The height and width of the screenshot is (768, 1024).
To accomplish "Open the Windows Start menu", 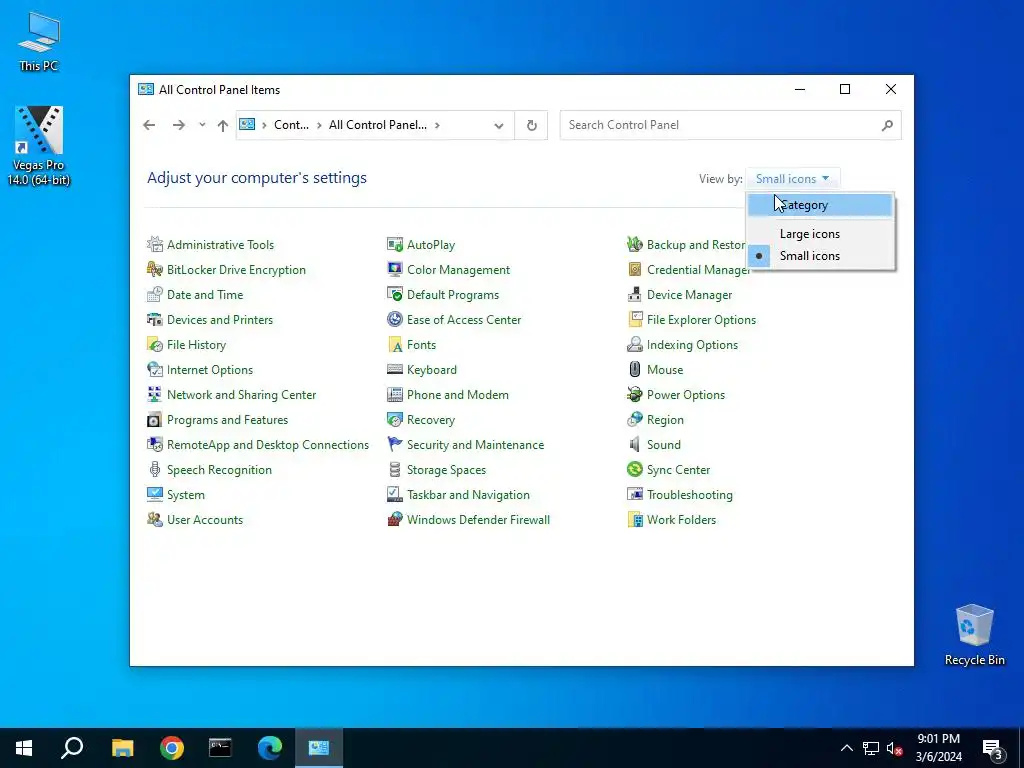I will 24,748.
